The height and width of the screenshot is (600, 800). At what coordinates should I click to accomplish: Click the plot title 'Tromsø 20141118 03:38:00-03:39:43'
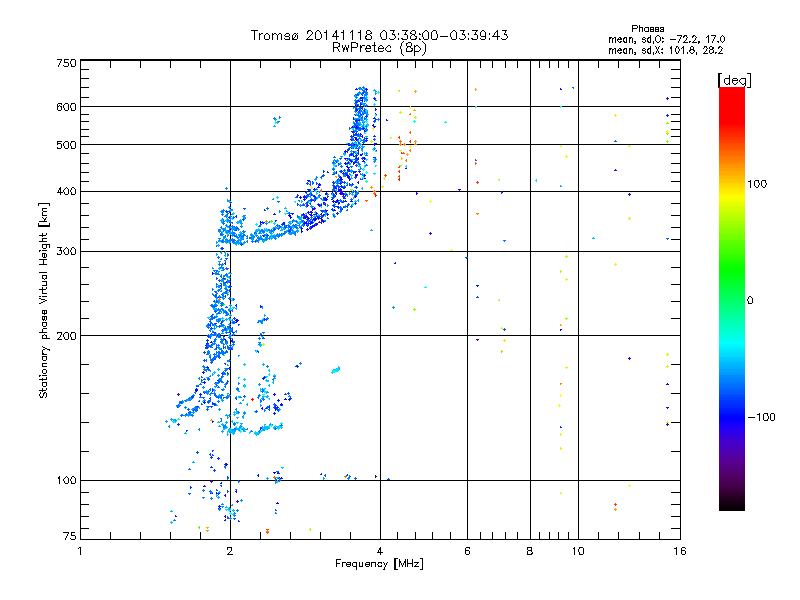pyautogui.click(x=379, y=35)
